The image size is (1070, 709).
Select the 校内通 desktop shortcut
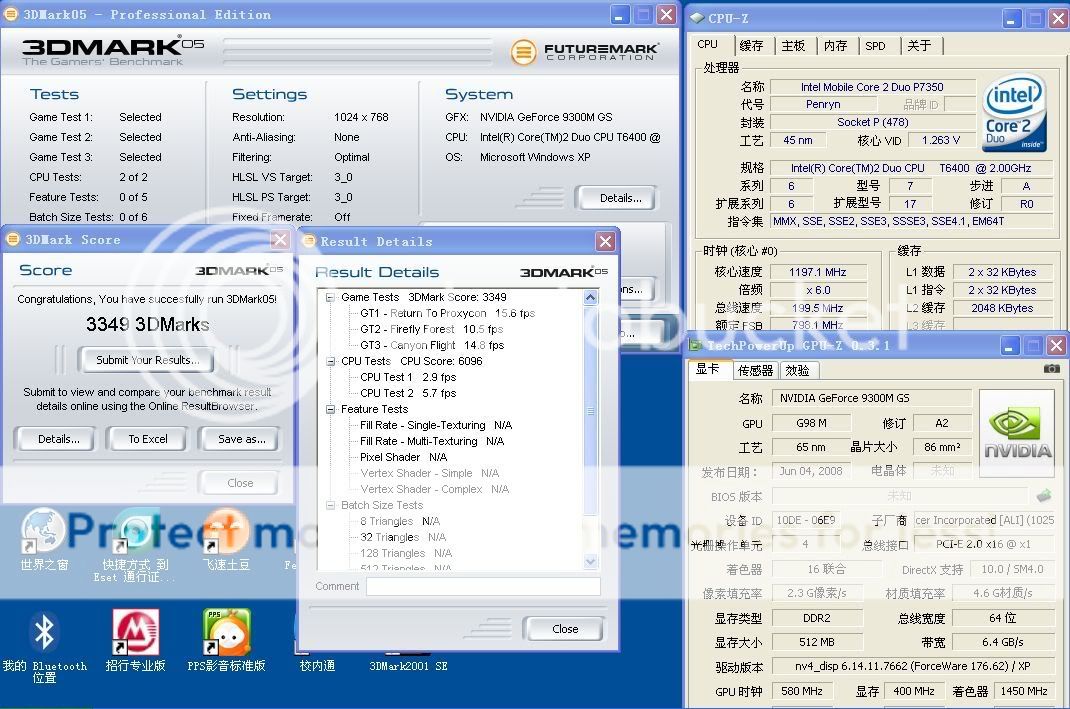click(x=317, y=665)
